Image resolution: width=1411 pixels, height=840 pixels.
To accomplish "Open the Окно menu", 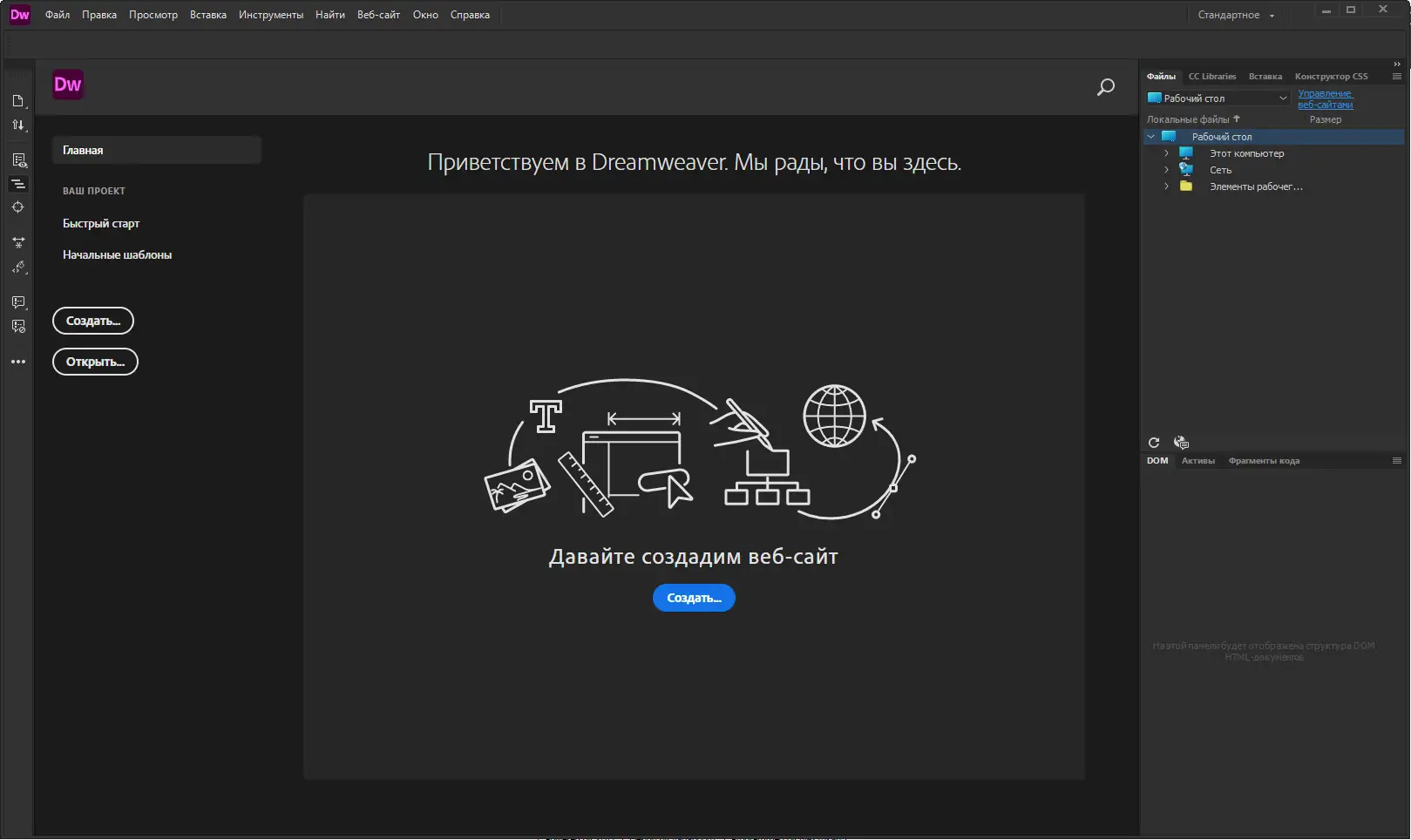I will click(425, 15).
